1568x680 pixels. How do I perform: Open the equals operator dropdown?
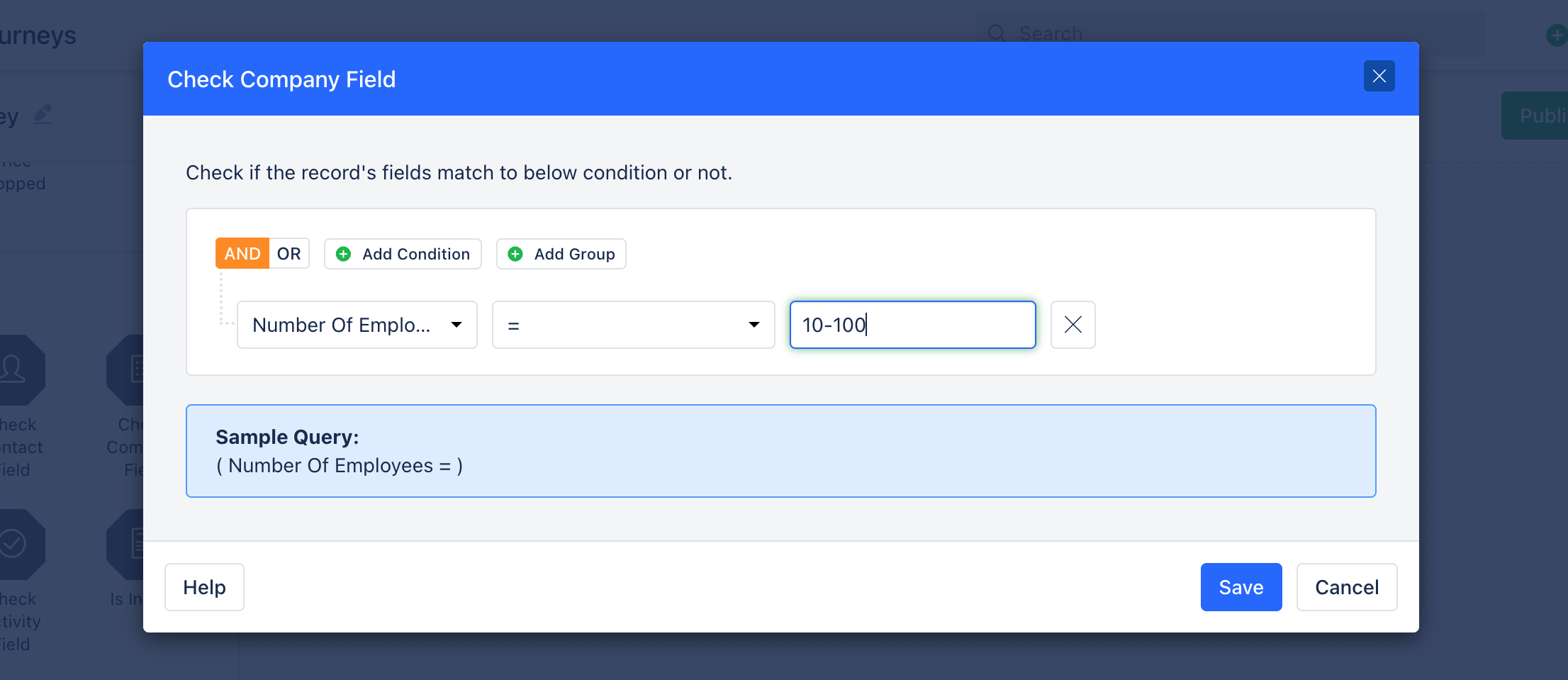click(x=633, y=325)
